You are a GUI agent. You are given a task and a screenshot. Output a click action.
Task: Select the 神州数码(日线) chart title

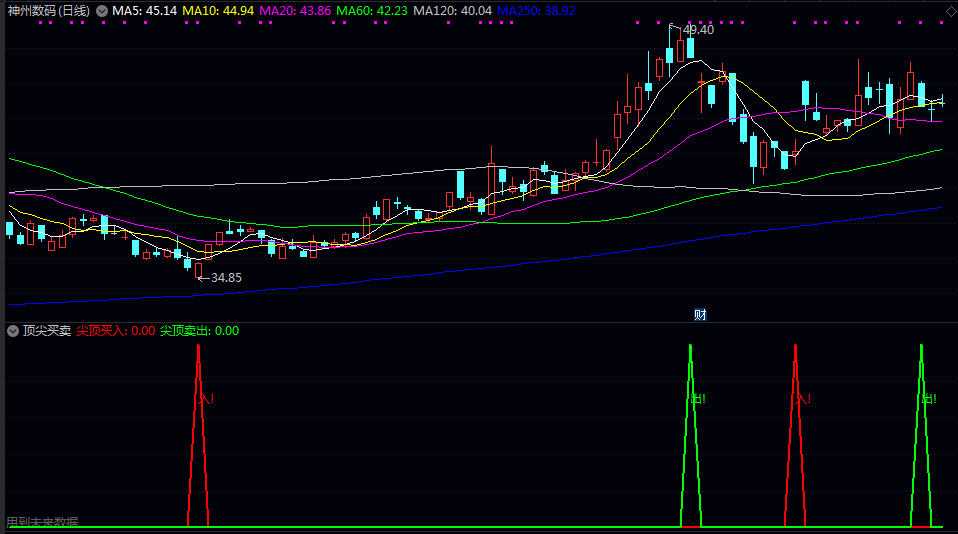[x=49, y=11]
